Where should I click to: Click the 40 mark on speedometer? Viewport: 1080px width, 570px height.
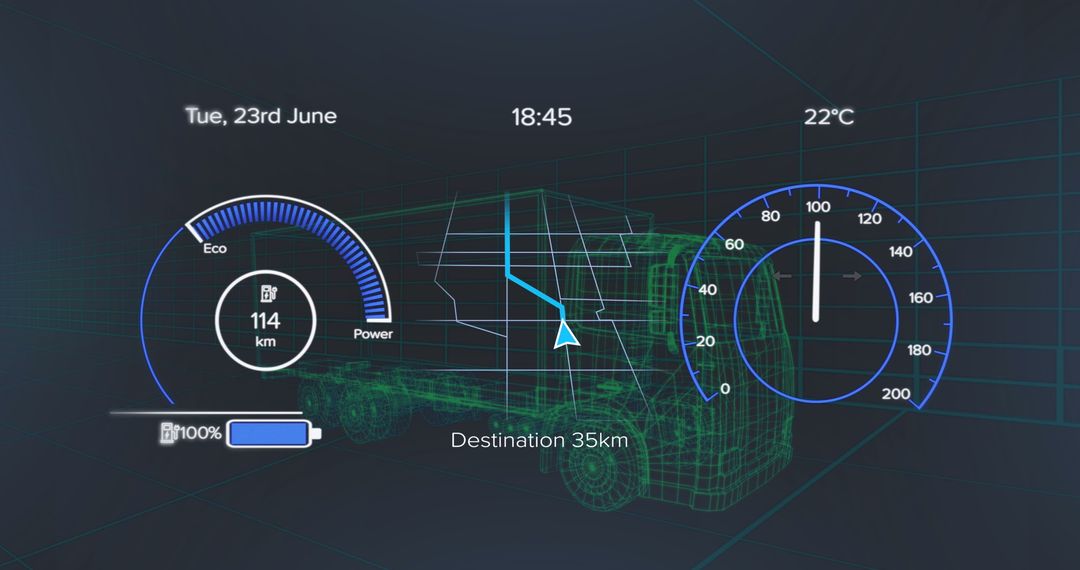pos(707,290)
